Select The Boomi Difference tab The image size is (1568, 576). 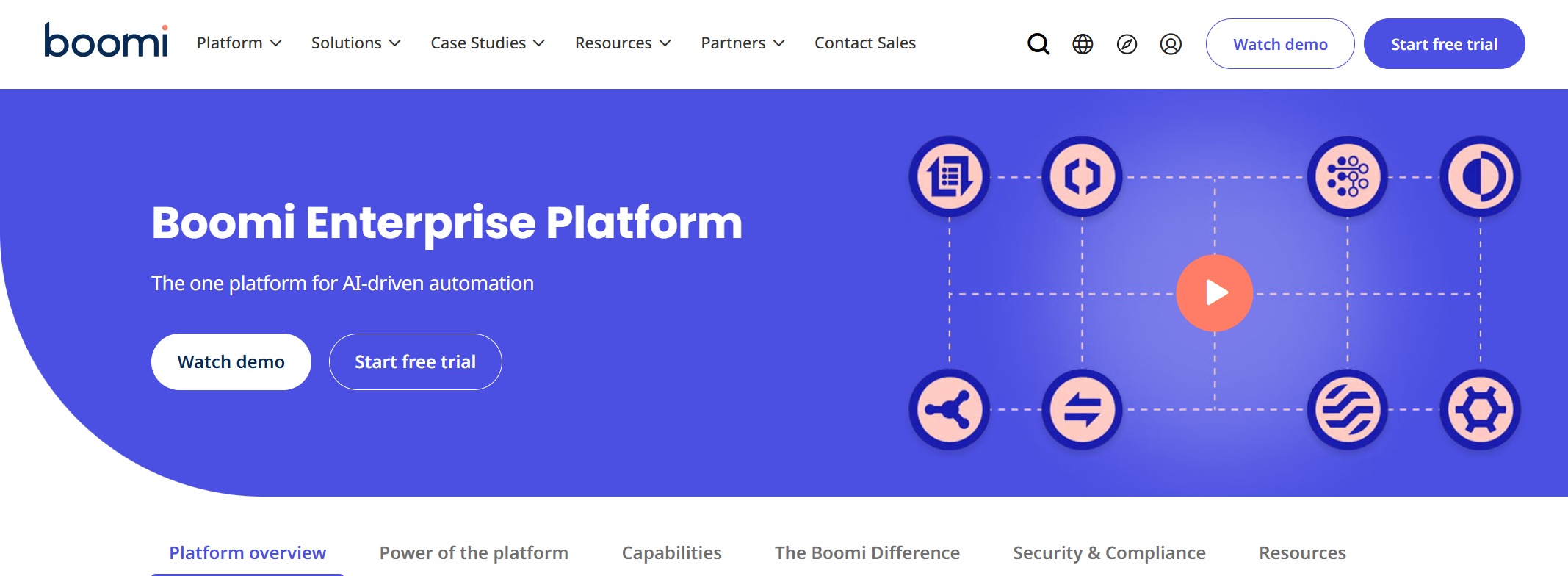(867, 552)
